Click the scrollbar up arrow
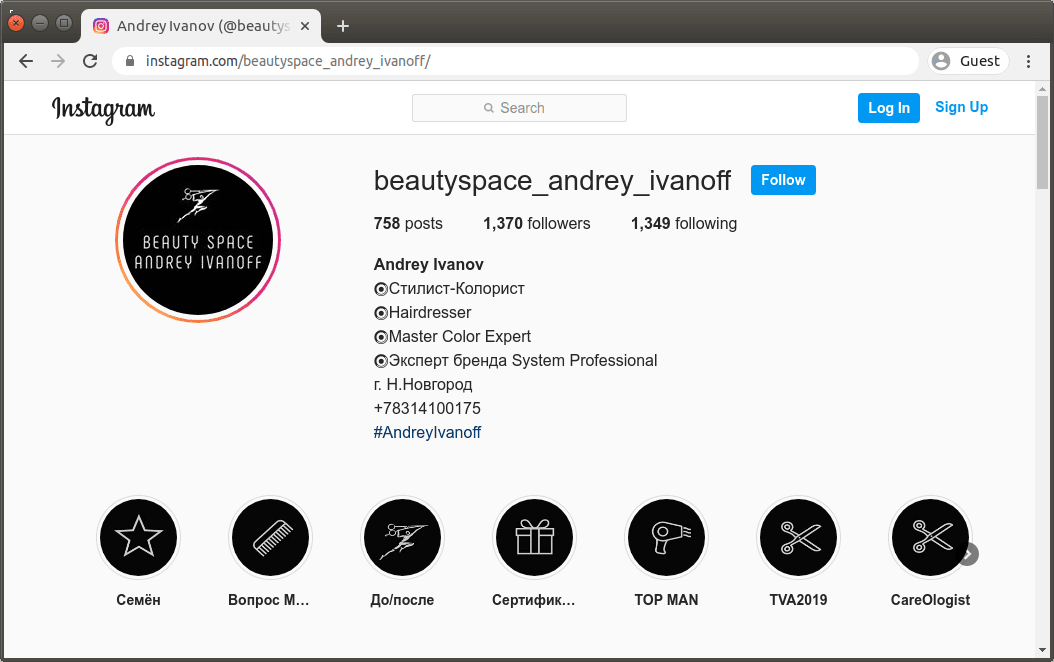 1042,89
